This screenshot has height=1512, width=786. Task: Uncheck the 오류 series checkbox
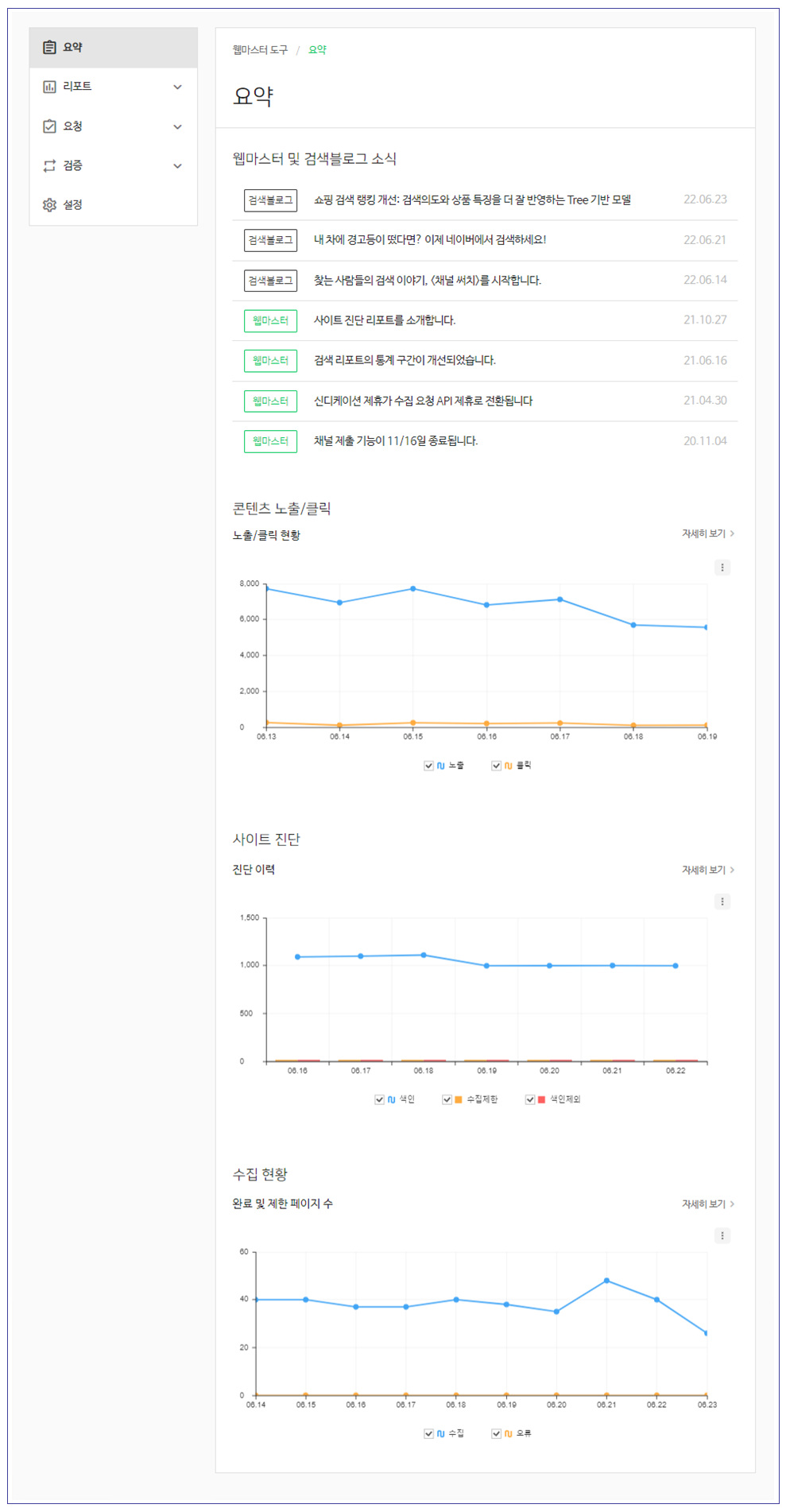click(x=497, y=1433)
